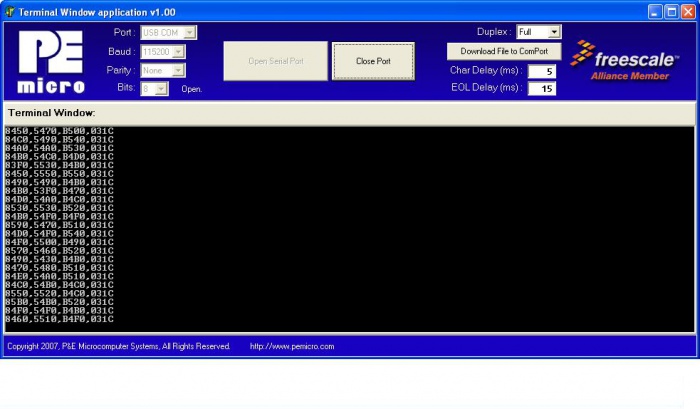Open the Duplex dropdown set to Full
The width and height of the screenshot is (700, 409).
(555, 32)
